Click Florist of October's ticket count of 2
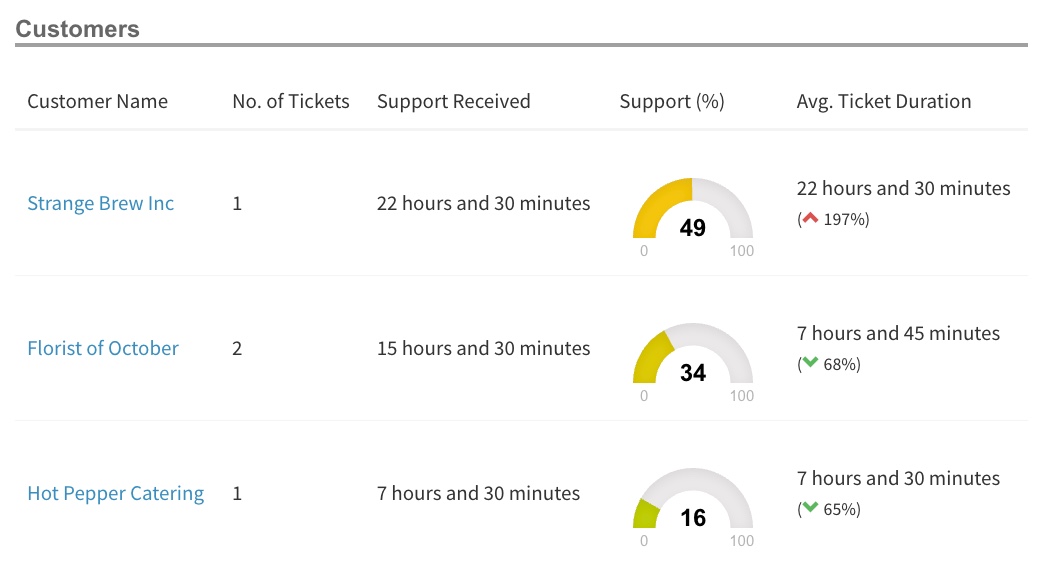1050x577 pixels. click(x=237, y=349)
